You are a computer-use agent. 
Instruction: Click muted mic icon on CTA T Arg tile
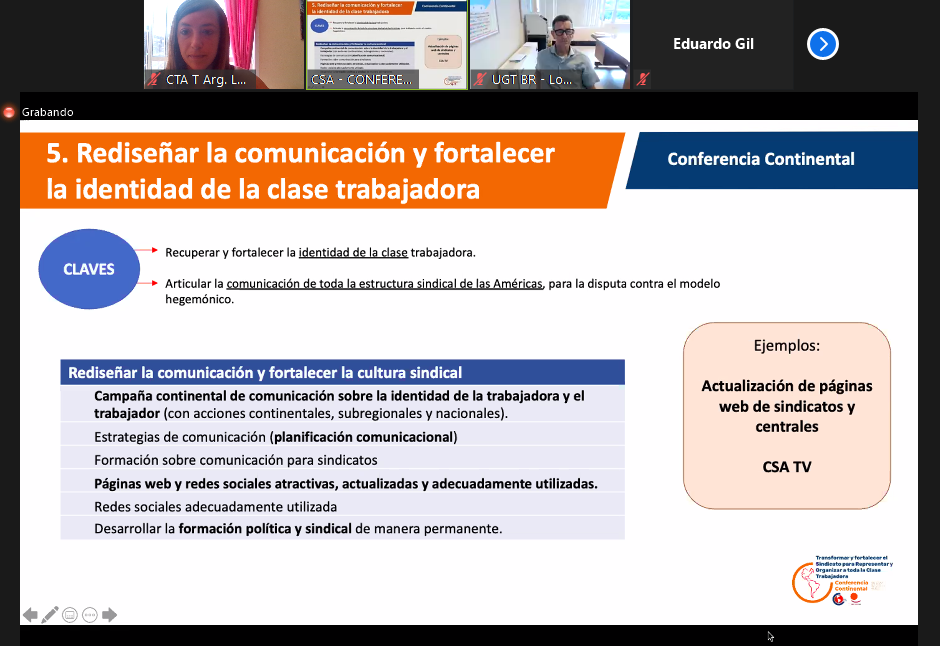[154, 80]
